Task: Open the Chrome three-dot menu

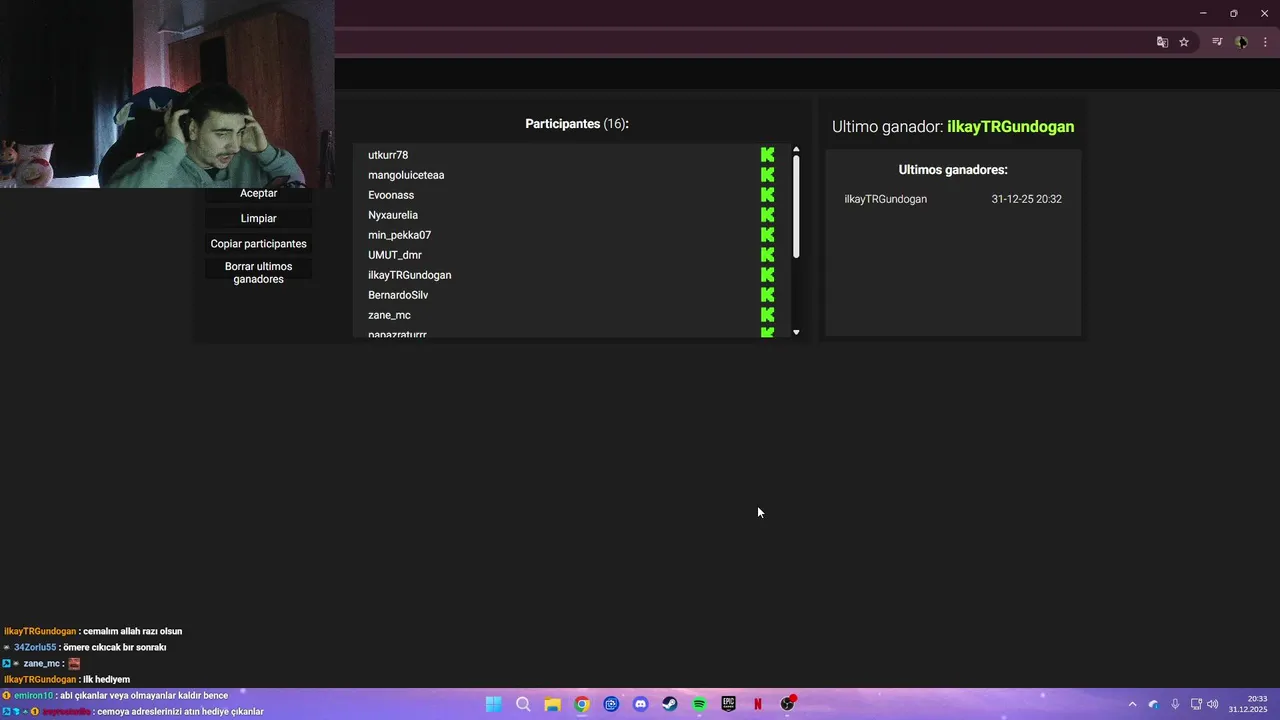Action: [1265, 42]
